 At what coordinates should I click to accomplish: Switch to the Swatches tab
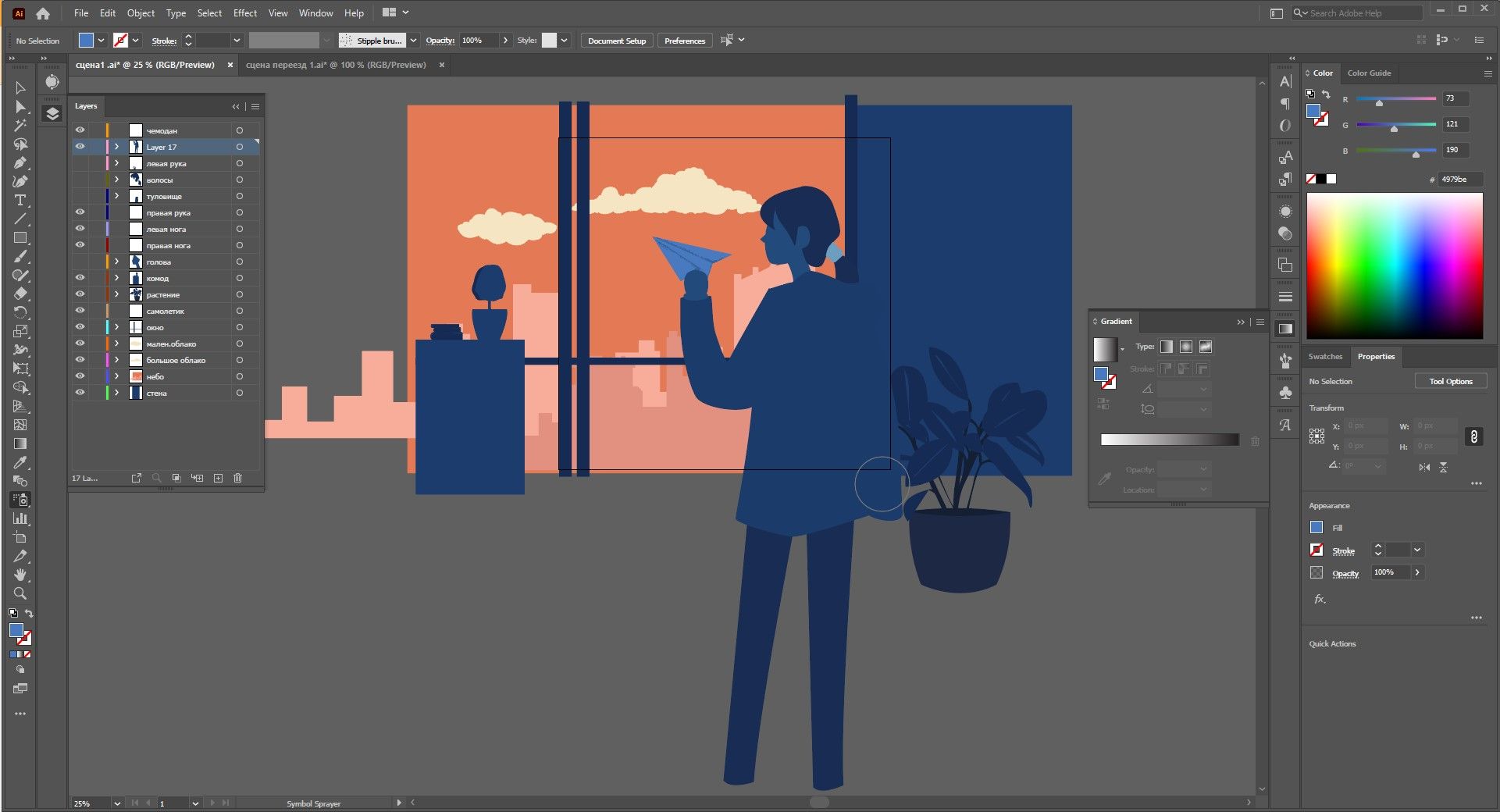point(1325,357)
